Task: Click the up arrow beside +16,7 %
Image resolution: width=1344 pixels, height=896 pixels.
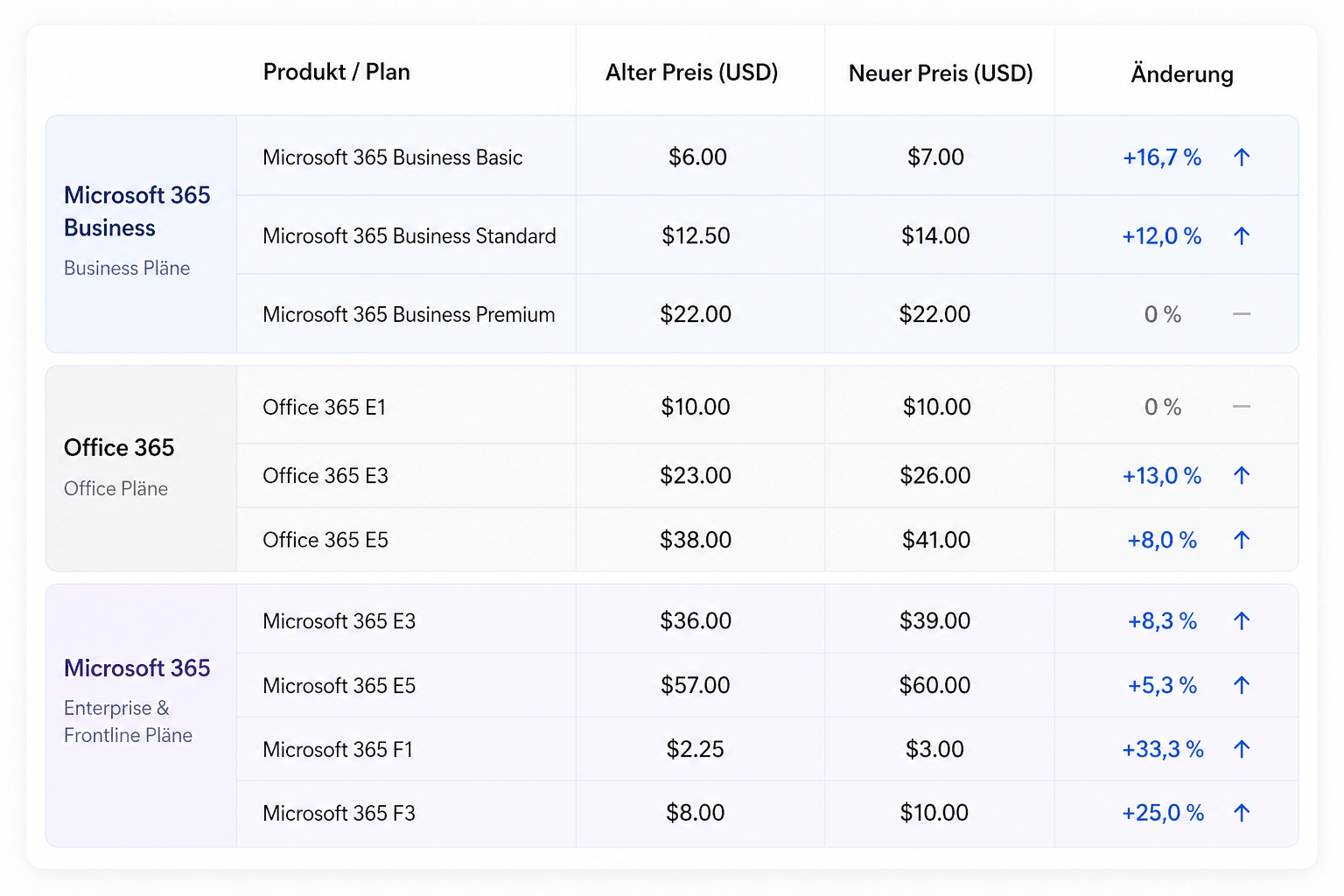Action: pyautogui.click(x=1241, y=157)
